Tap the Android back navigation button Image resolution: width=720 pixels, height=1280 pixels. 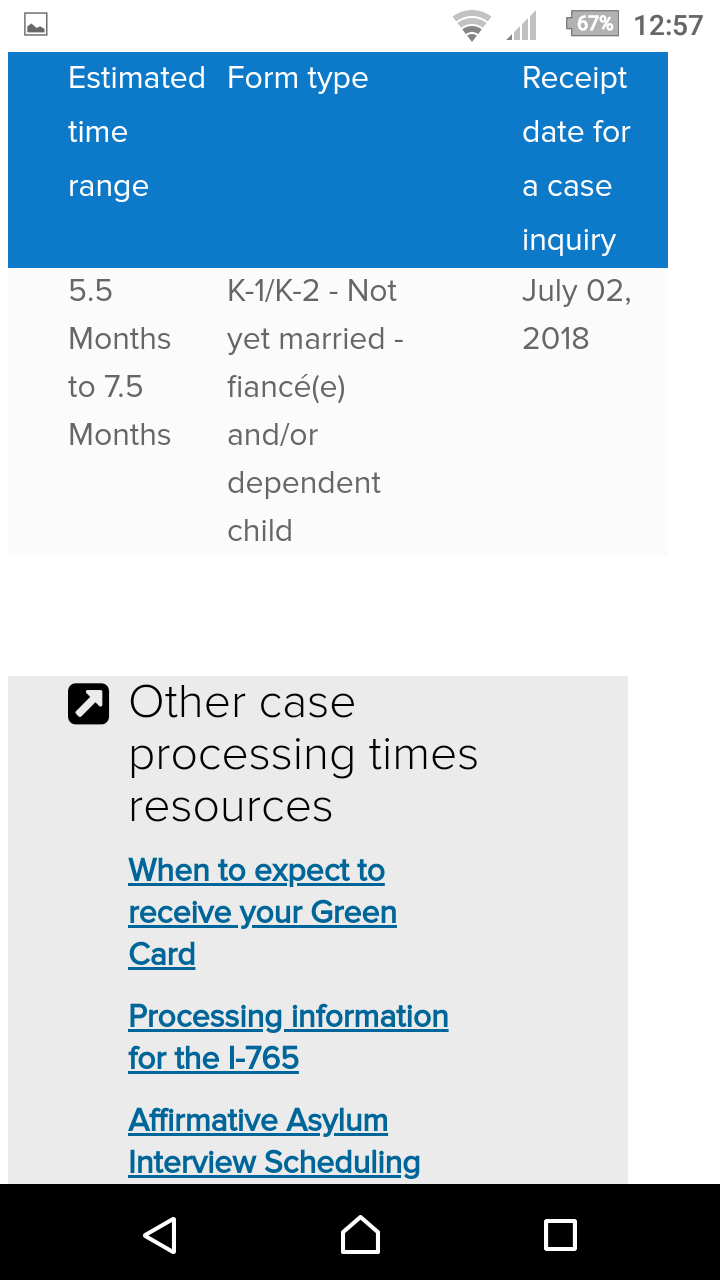pyautogui.click(x=160, y=1234)
